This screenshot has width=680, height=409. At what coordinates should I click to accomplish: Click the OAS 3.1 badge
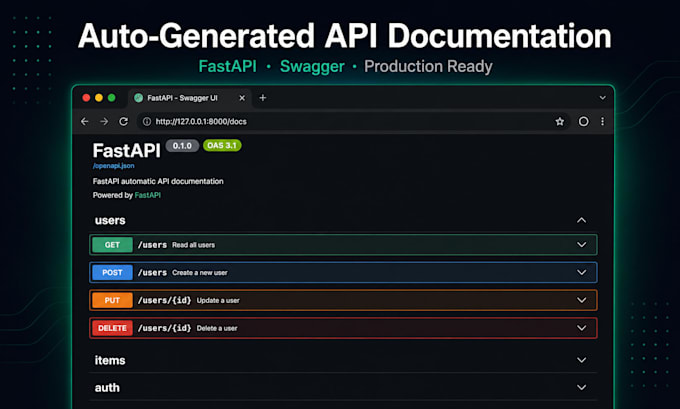[222, 145]
